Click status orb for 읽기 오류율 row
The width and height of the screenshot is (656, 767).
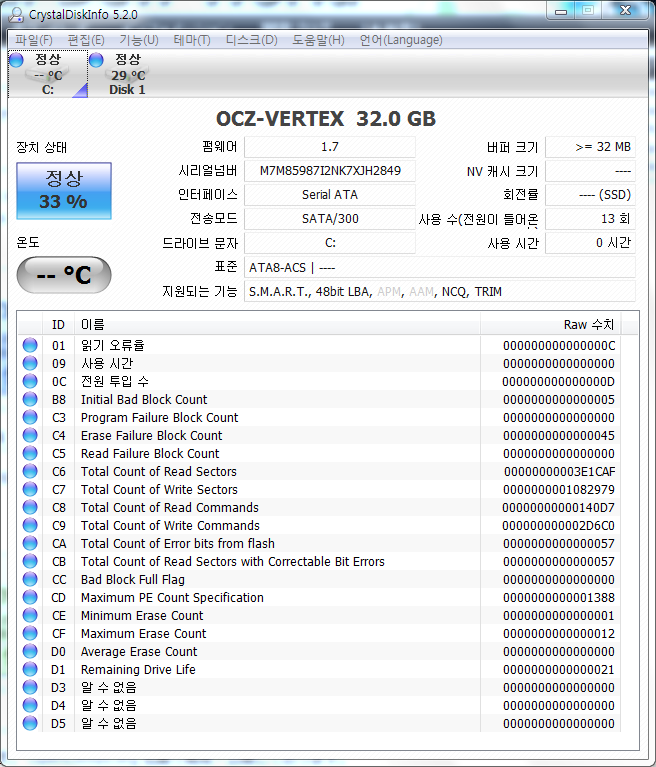tap(30, 345)
